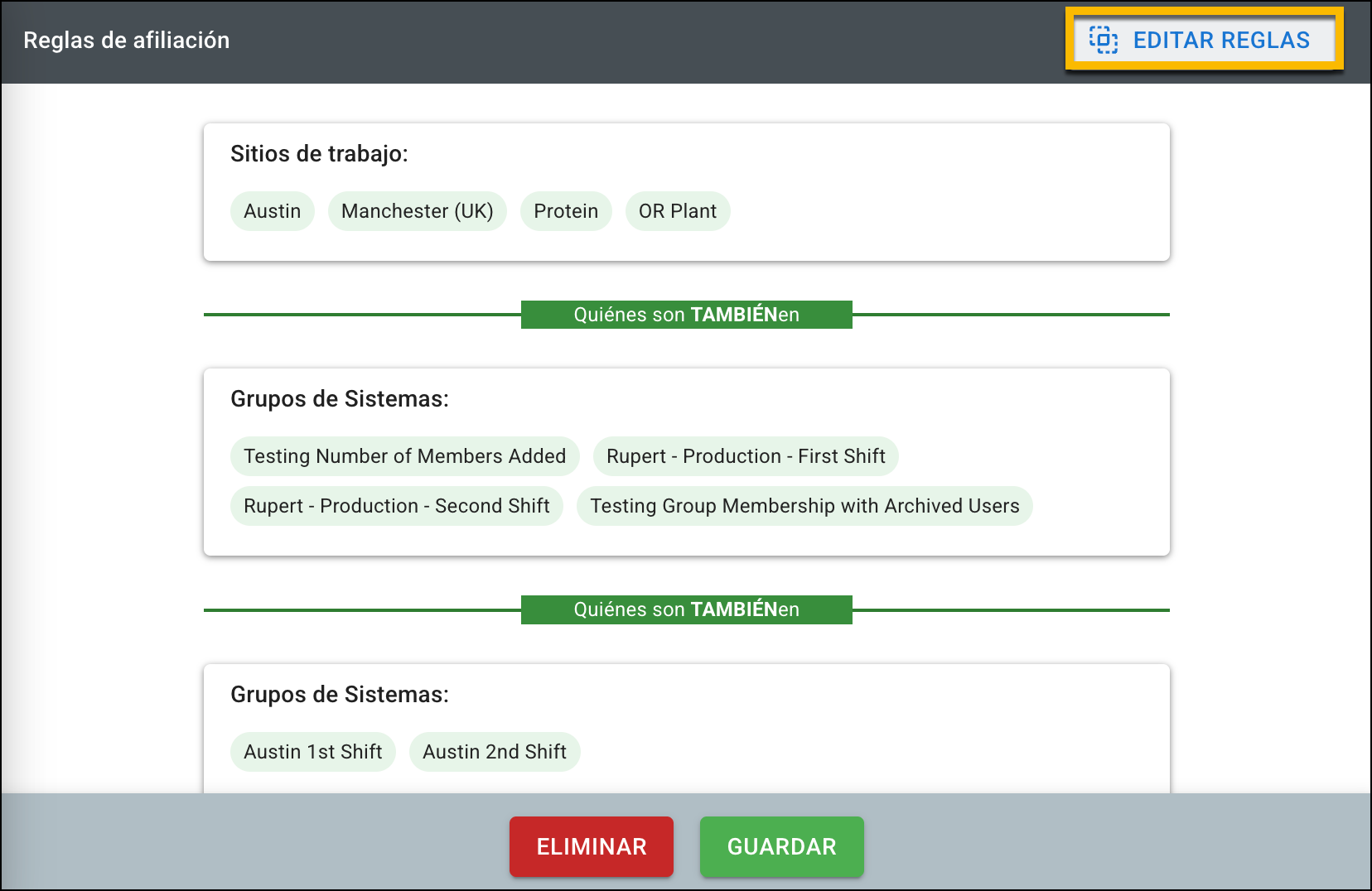1372x891 pixels.
Task: Select the Austin 1st Shift chip
Action: click(x=313, y=752)
